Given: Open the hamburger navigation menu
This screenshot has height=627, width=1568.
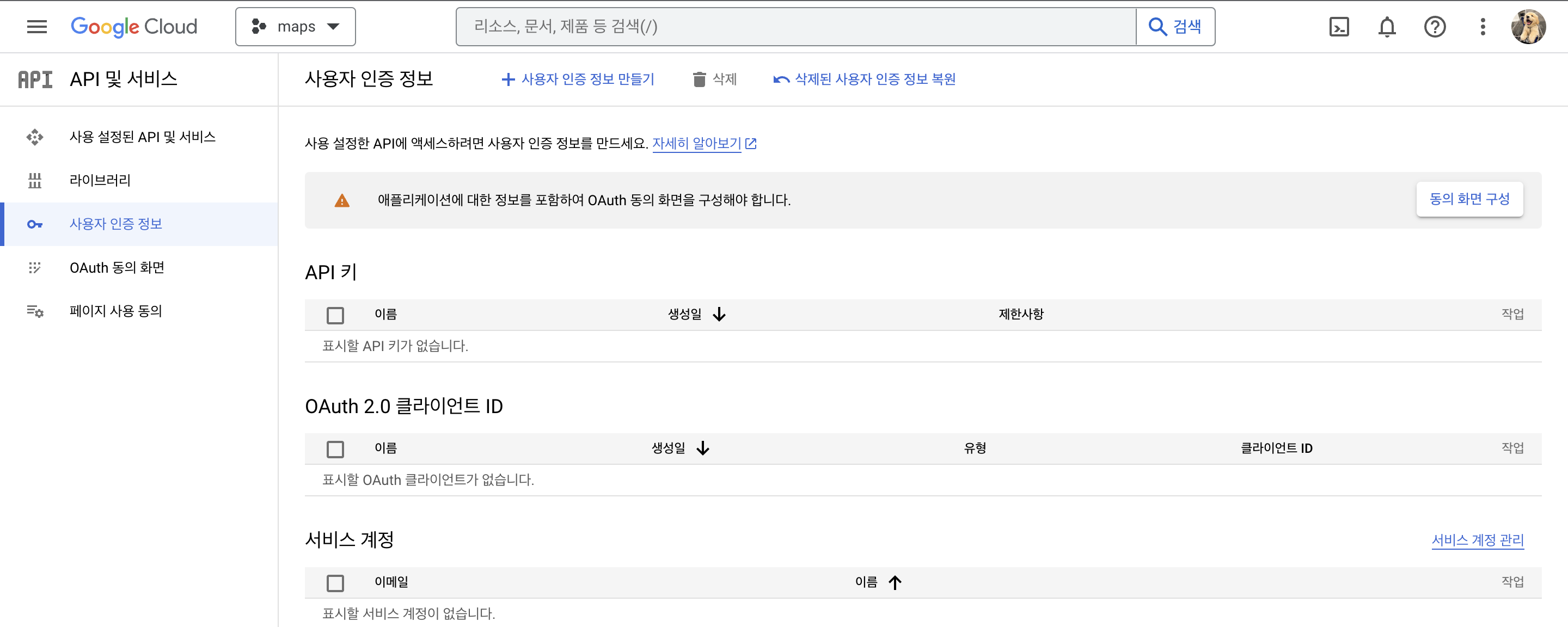Looking at the screenshot, I should pyautogui.click(x=36, y=27).
